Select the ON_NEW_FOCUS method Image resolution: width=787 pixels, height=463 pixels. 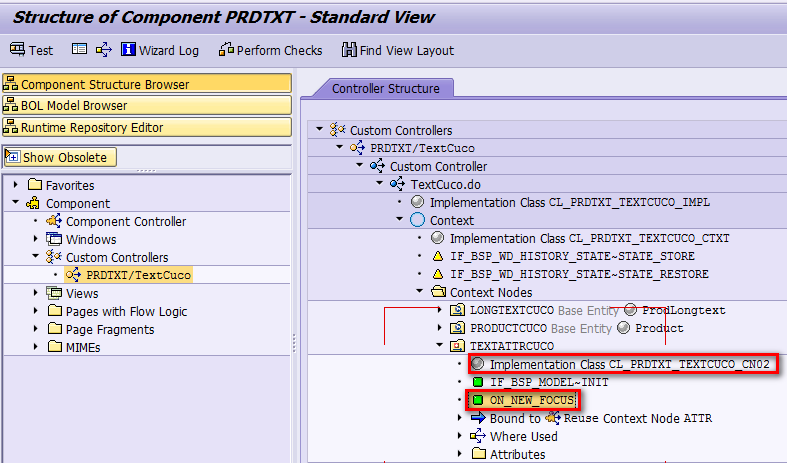coord(532,400)
